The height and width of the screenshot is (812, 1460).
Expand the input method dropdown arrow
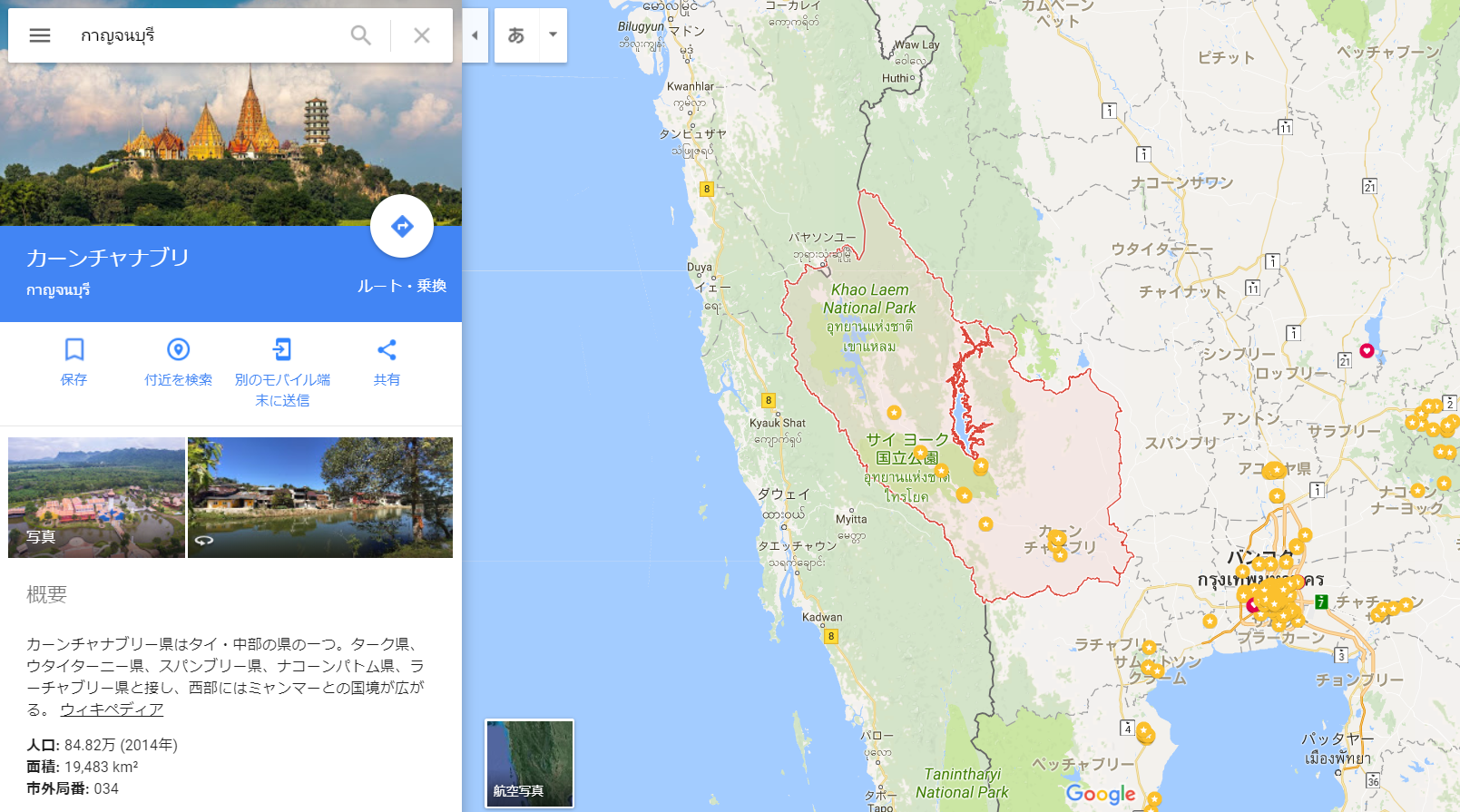coord(553,35)
